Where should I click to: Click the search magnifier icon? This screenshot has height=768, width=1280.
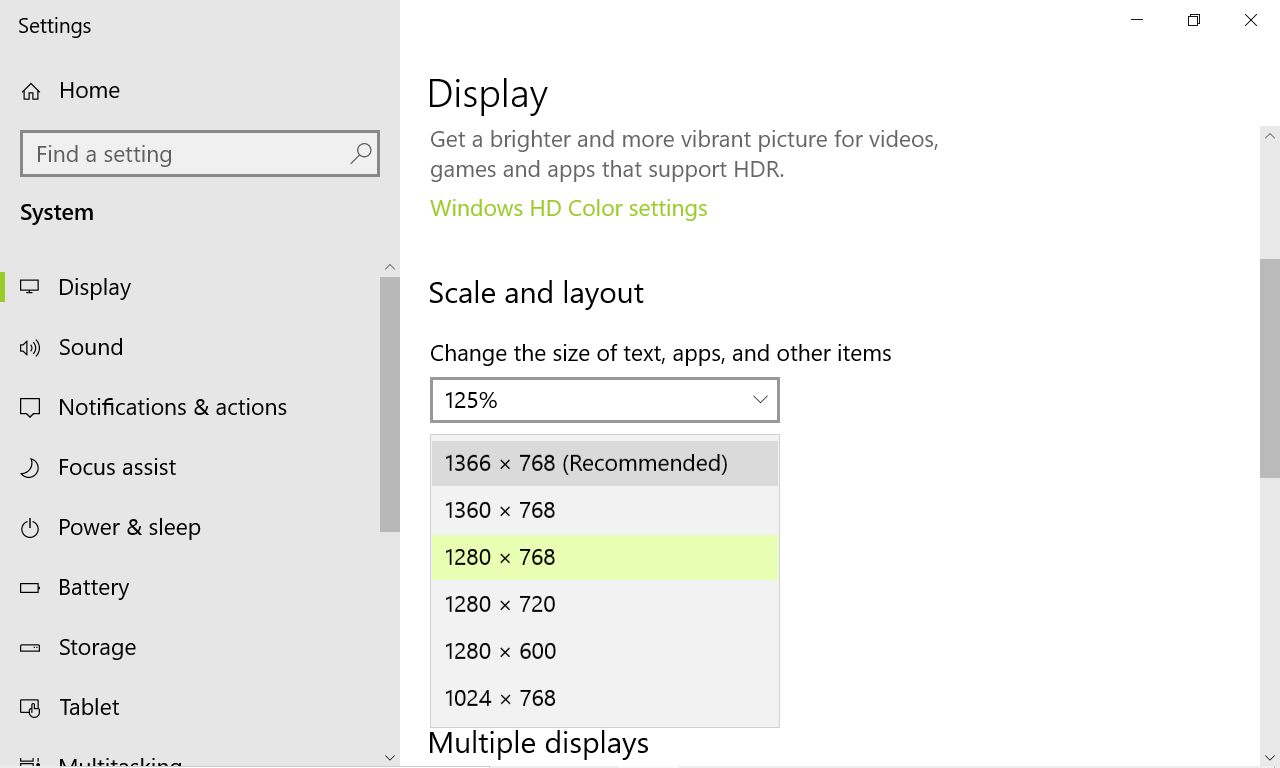pos(361,153)
